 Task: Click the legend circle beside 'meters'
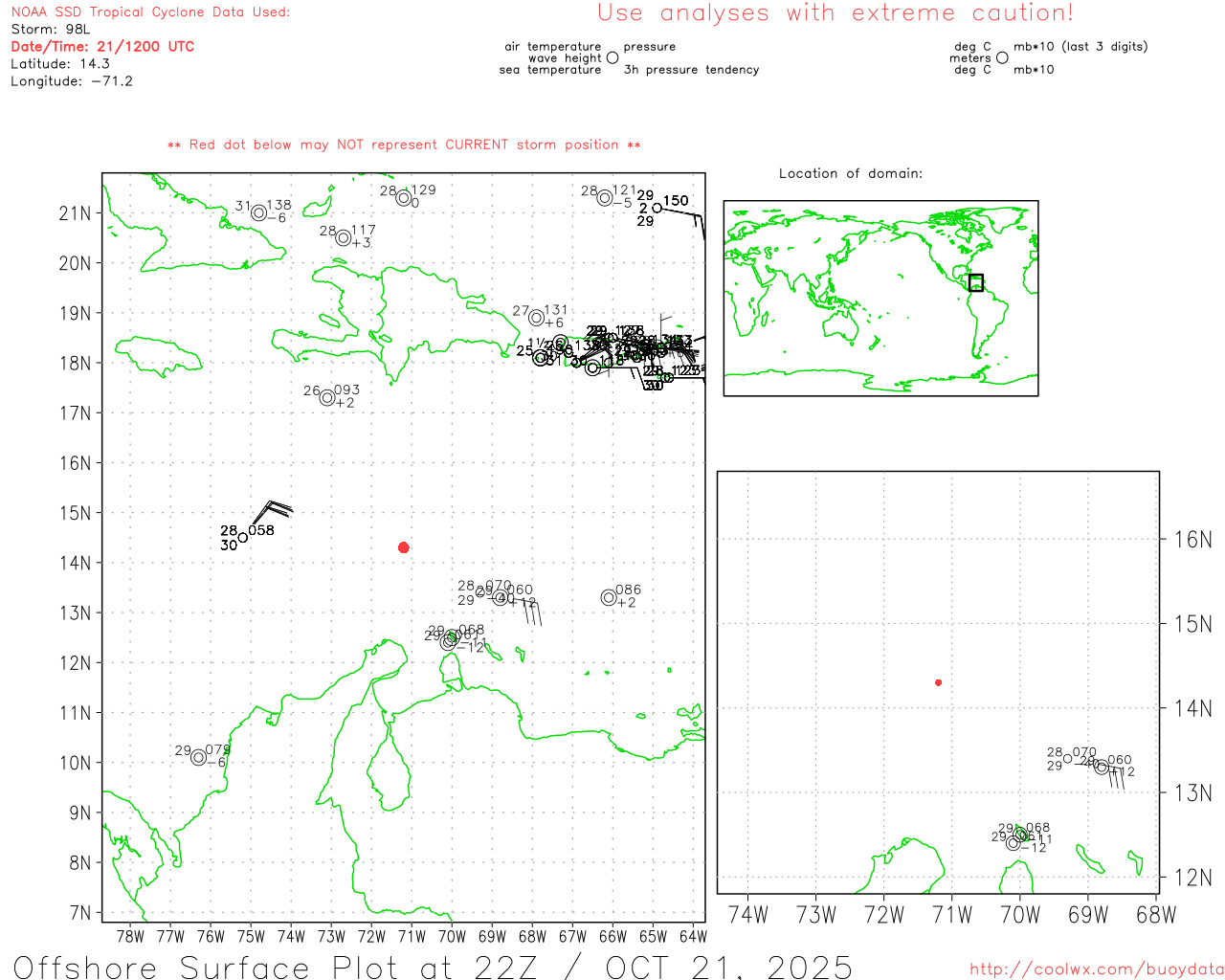(1002, 57)
